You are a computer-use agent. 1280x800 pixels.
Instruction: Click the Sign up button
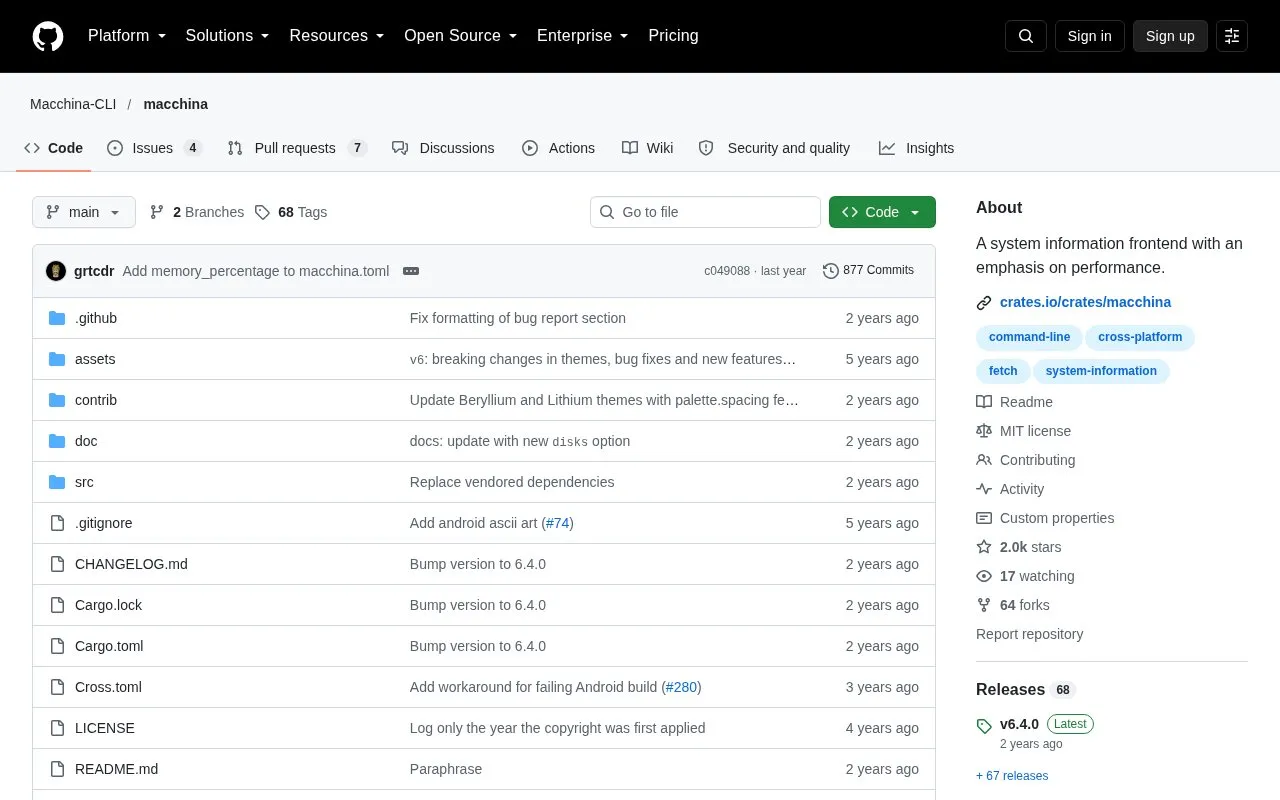pyautogui.click(x=1170, y=36)
